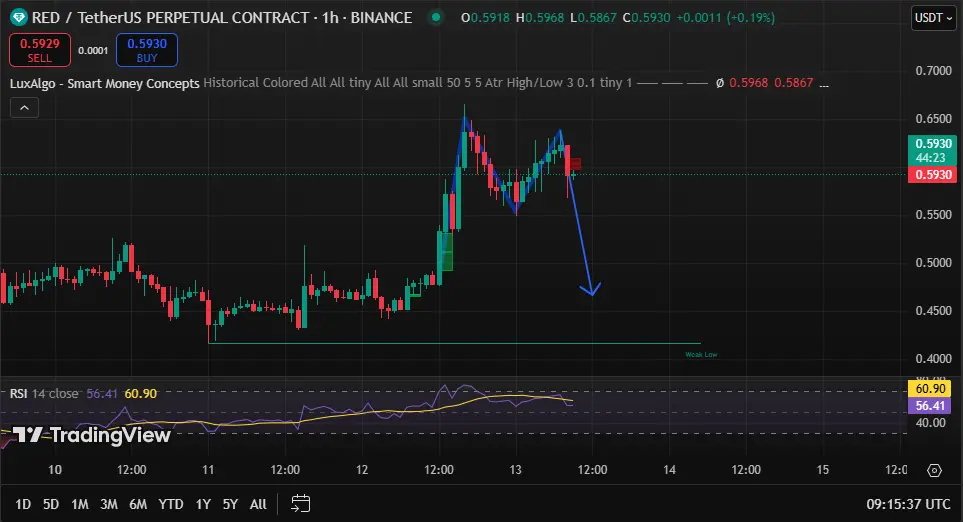This screenshot has width=963, height=522.
Task: Select the 5Y time range
Action: tap(230, 504)
